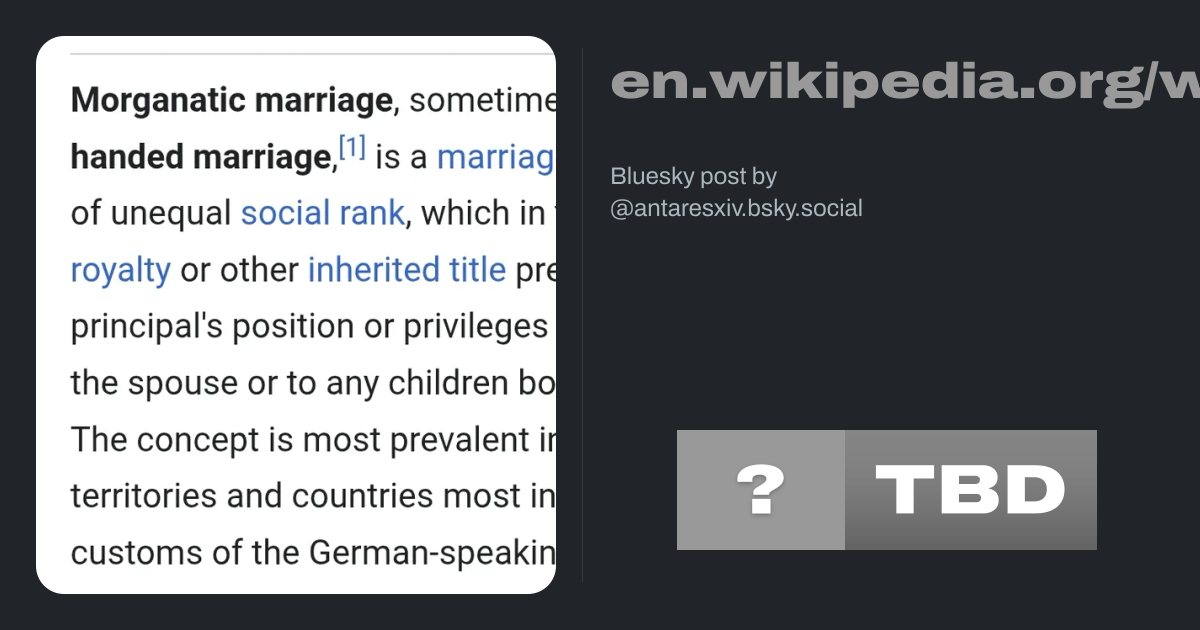Select the bold 'Morganatic marriage' term
Image resolution: width=1200 pixels, height=630 pixels.
click(x=231, y=100)
